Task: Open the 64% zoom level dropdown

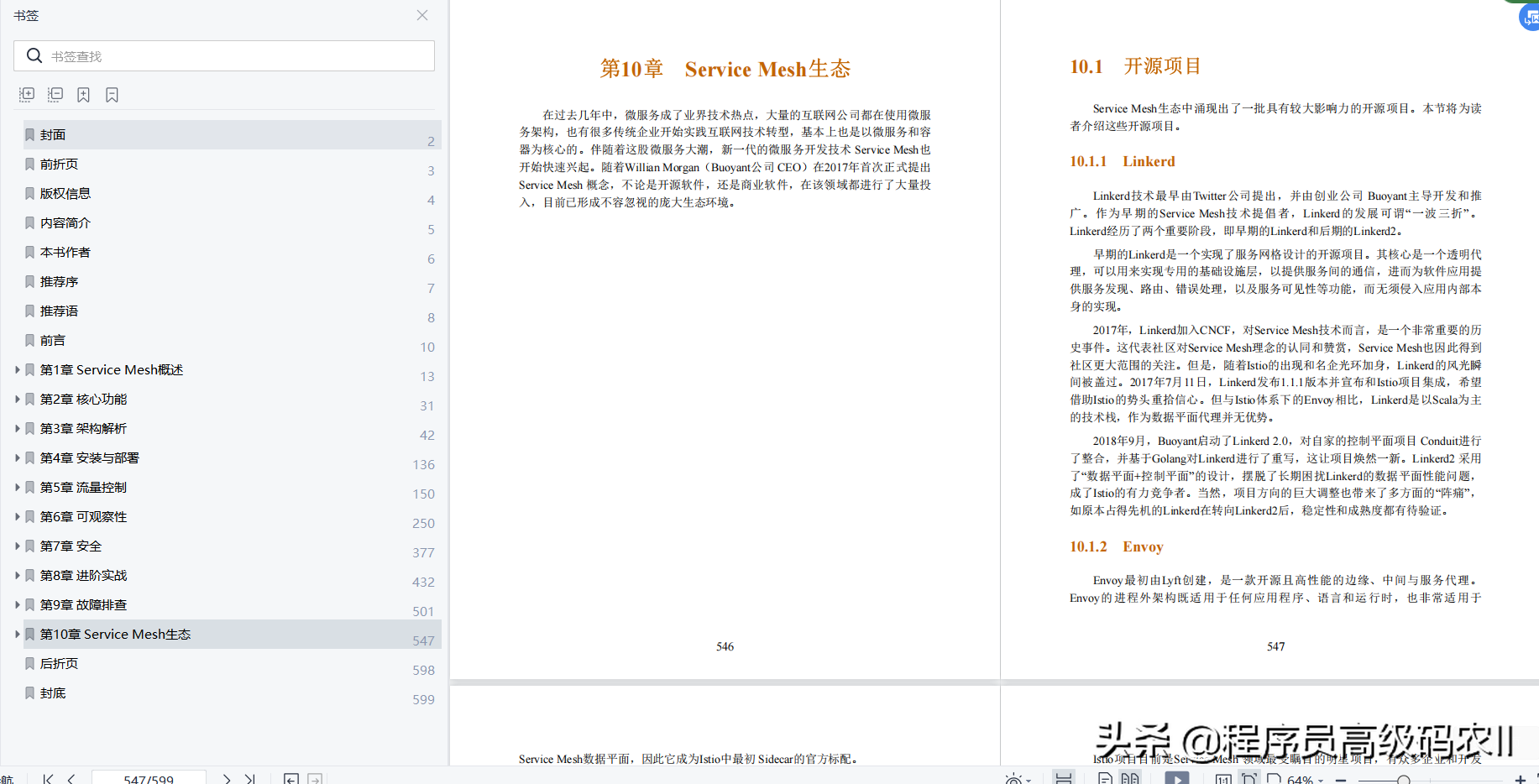Action: (1305, 779)
